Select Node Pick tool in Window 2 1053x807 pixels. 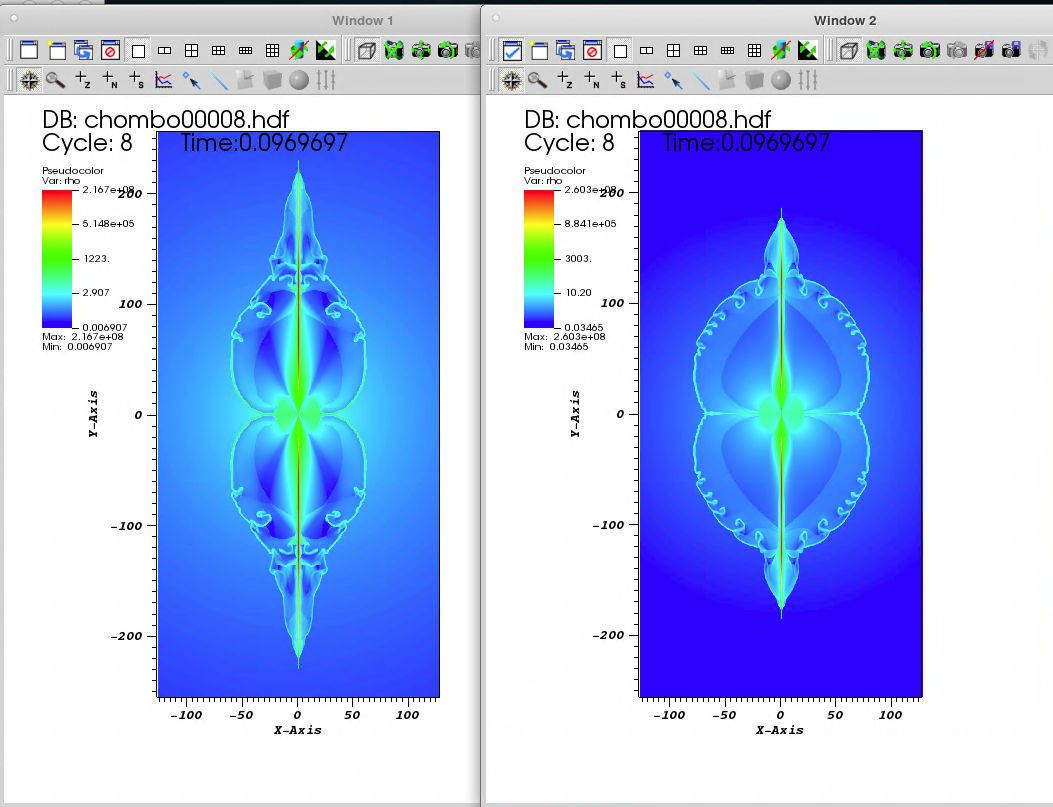[x=592, y=81]
